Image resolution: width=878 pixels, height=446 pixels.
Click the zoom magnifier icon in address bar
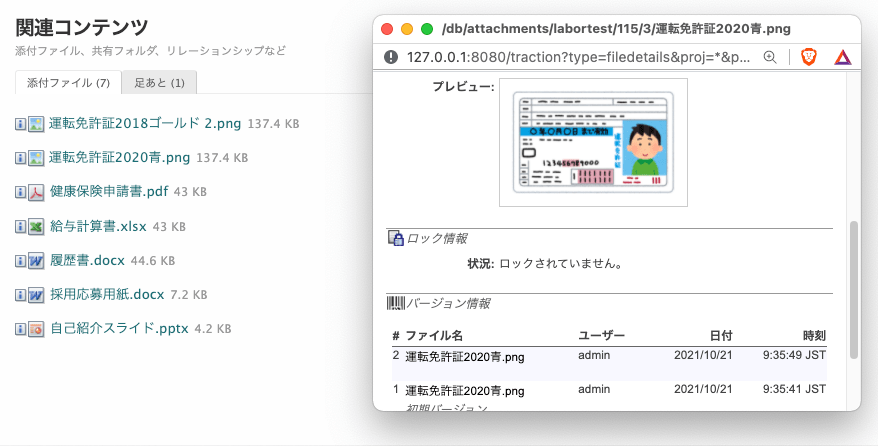(770, 57)
